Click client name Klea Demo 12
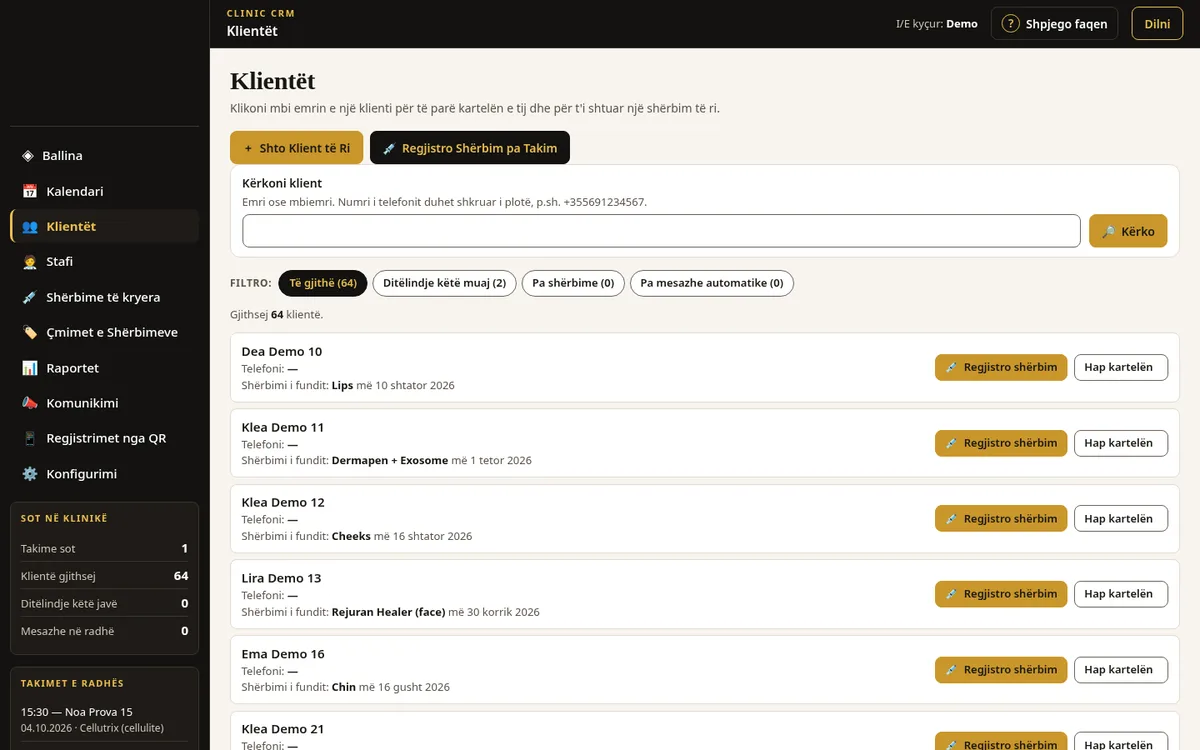1200x750 pixels. pos(283,502)
